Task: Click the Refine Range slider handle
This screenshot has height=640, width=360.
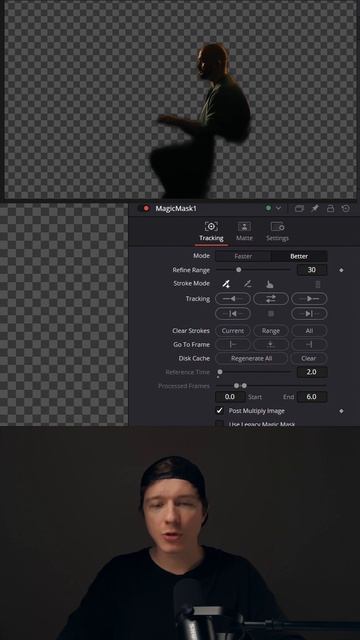Action: click(x=239, y=270)
